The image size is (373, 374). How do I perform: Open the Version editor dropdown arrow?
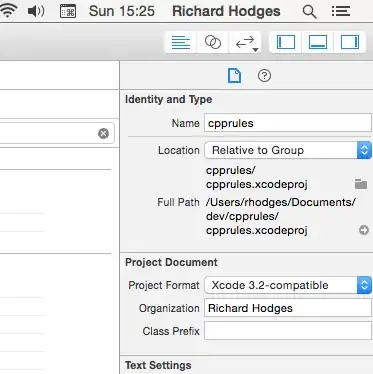[256, 50]
